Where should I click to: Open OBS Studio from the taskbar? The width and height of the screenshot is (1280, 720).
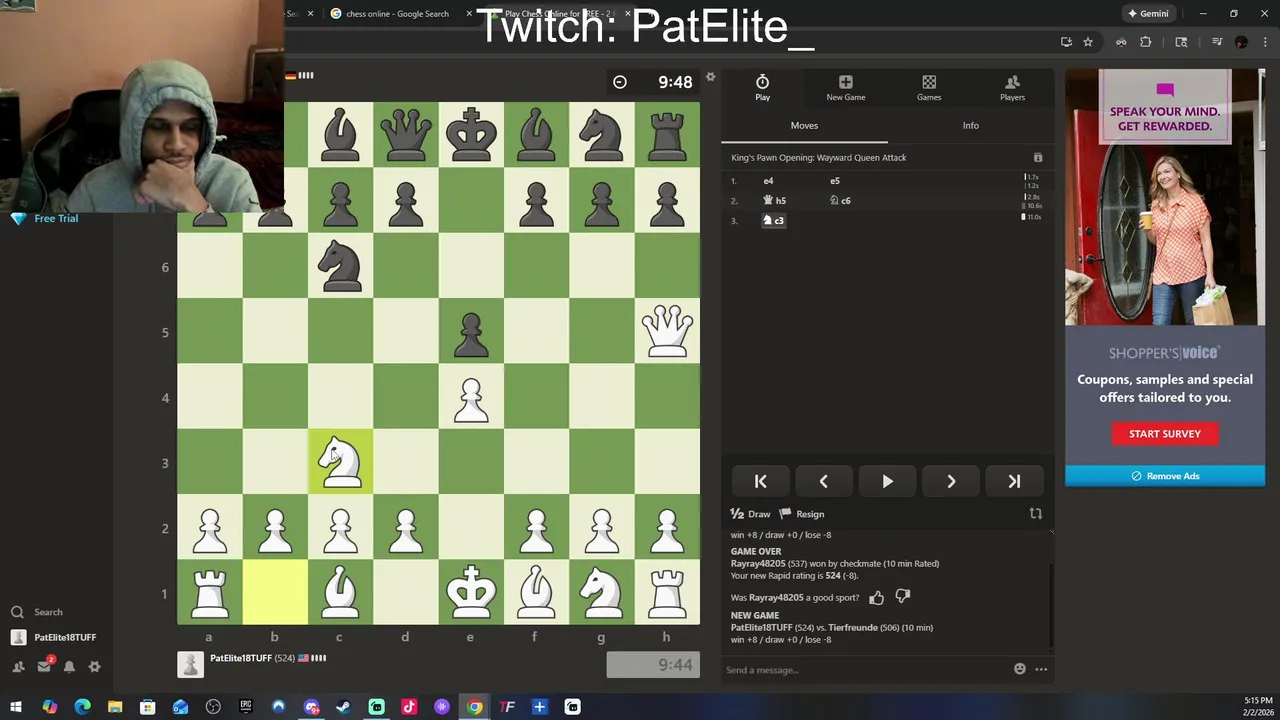[x=213, y=707]
